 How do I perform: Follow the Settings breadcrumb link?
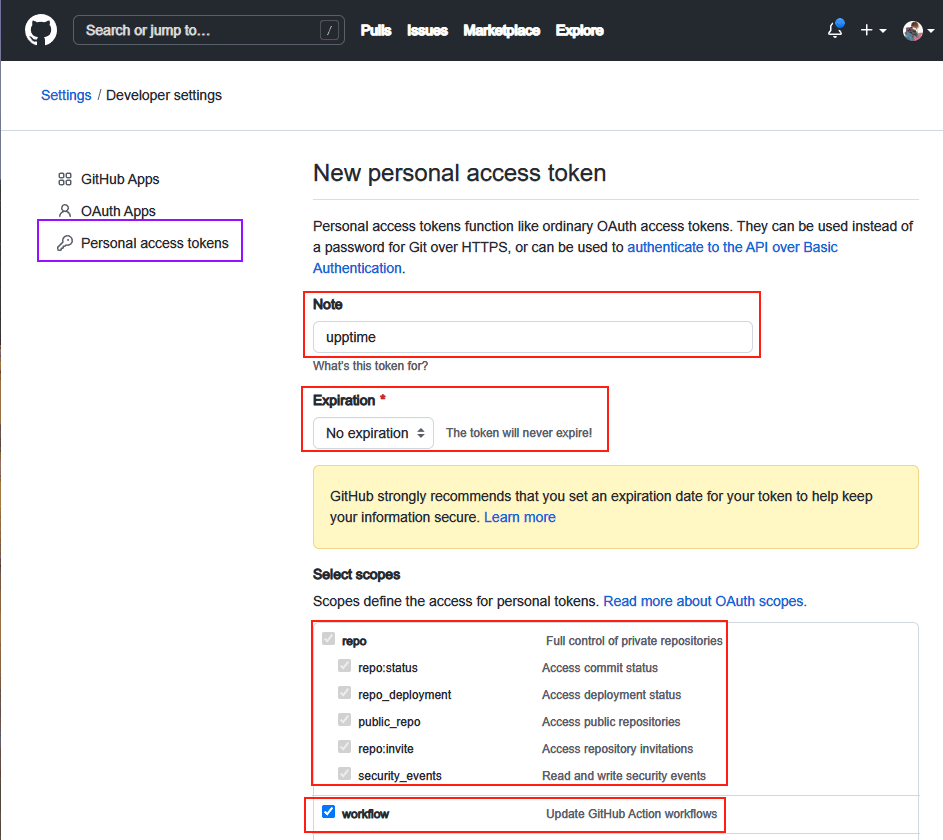[x=66, y=95]
